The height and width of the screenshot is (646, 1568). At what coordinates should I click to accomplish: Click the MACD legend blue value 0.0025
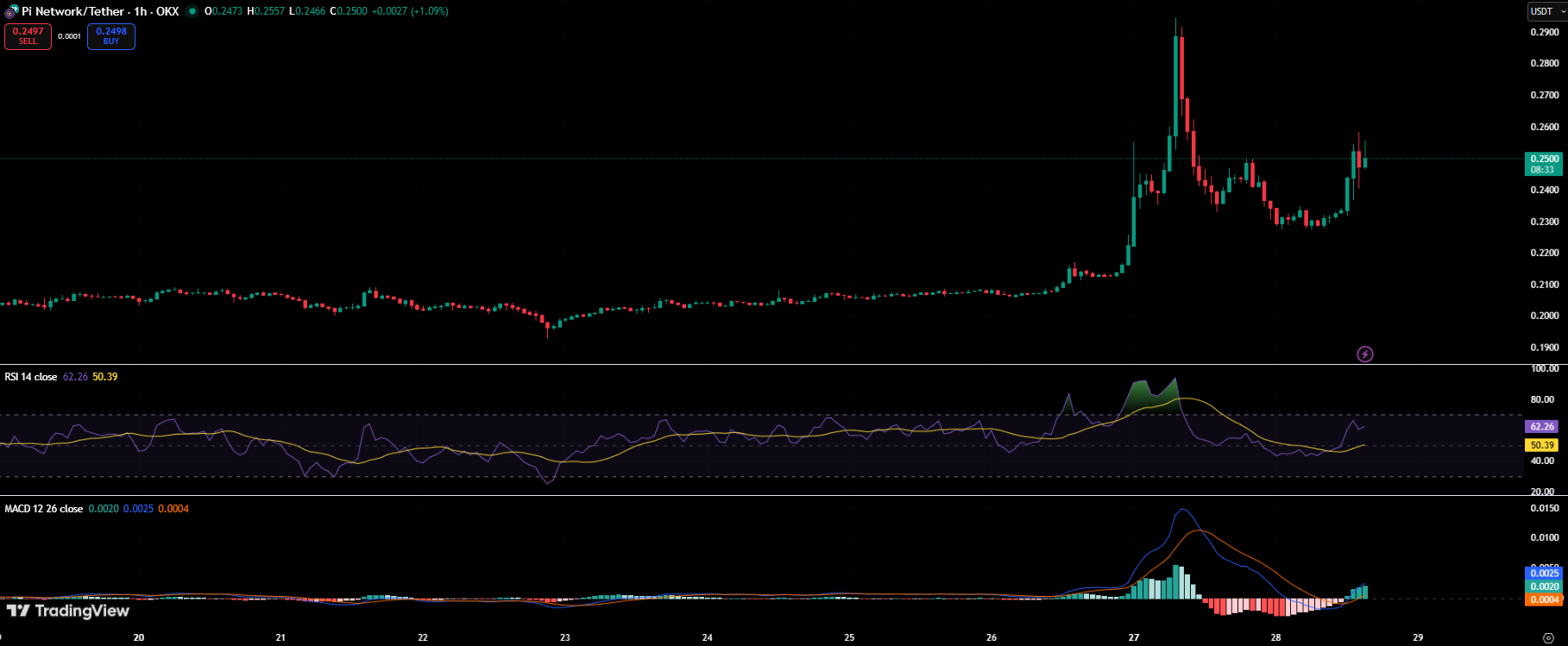(x=138, y=509)
